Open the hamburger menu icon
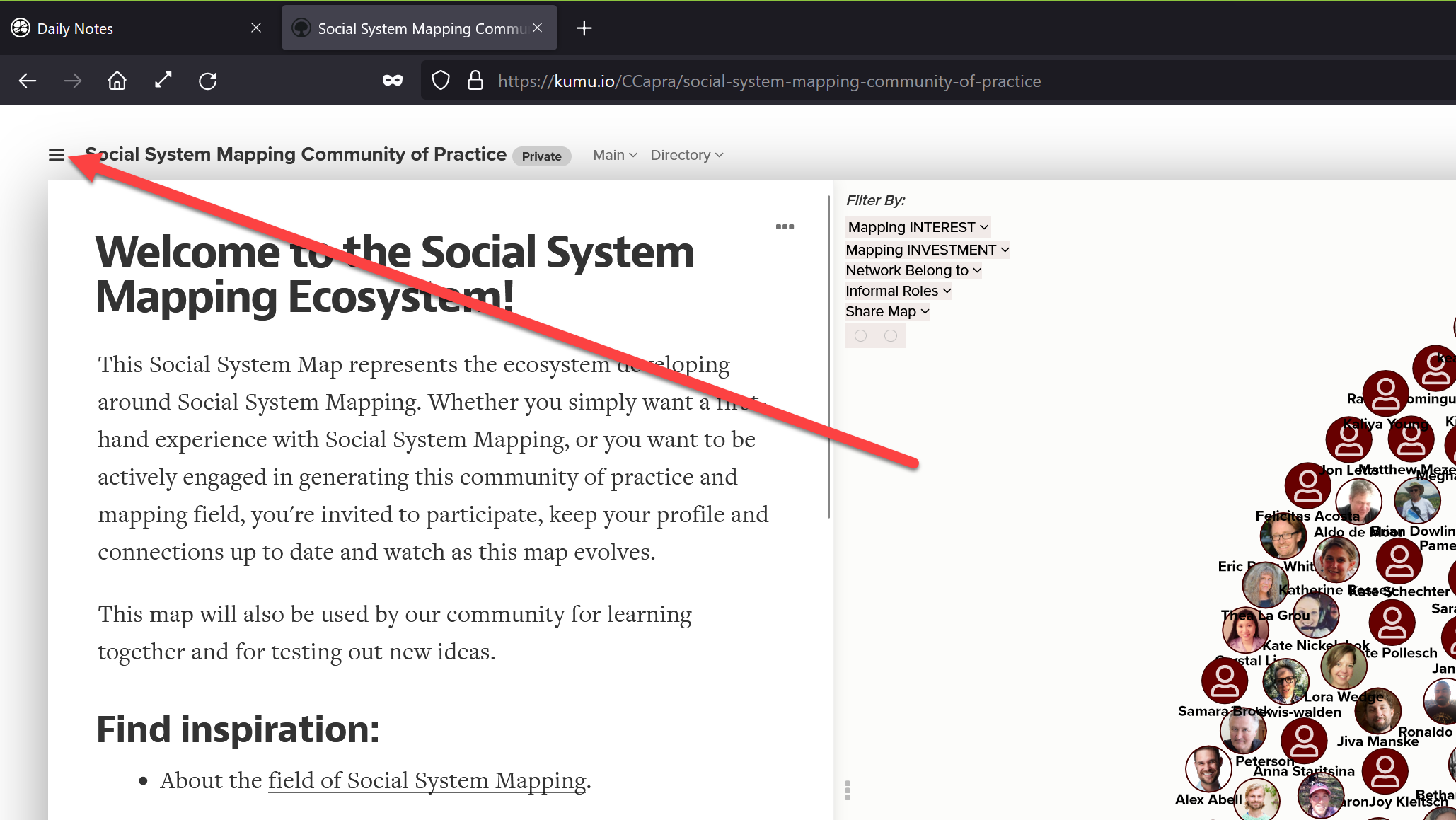Viewport: 1456px width, 820px height. [57, 155]
